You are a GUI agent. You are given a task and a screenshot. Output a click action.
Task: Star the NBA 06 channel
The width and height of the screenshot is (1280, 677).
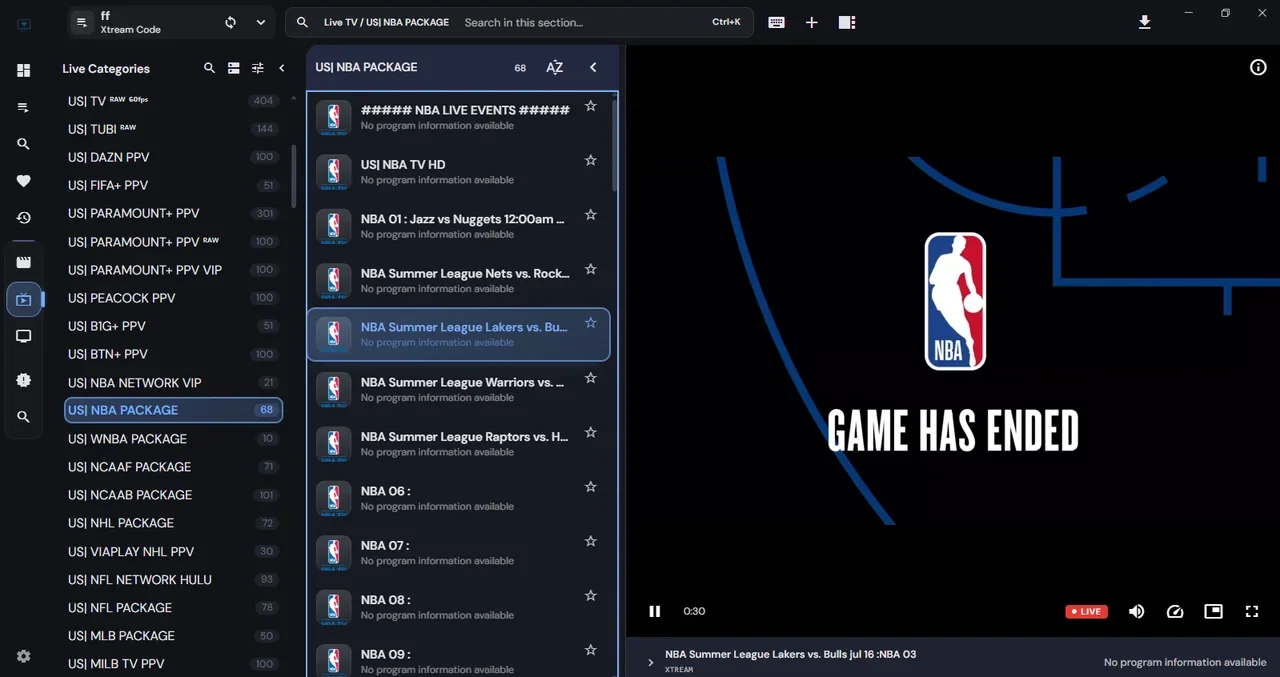click(590, 487)
